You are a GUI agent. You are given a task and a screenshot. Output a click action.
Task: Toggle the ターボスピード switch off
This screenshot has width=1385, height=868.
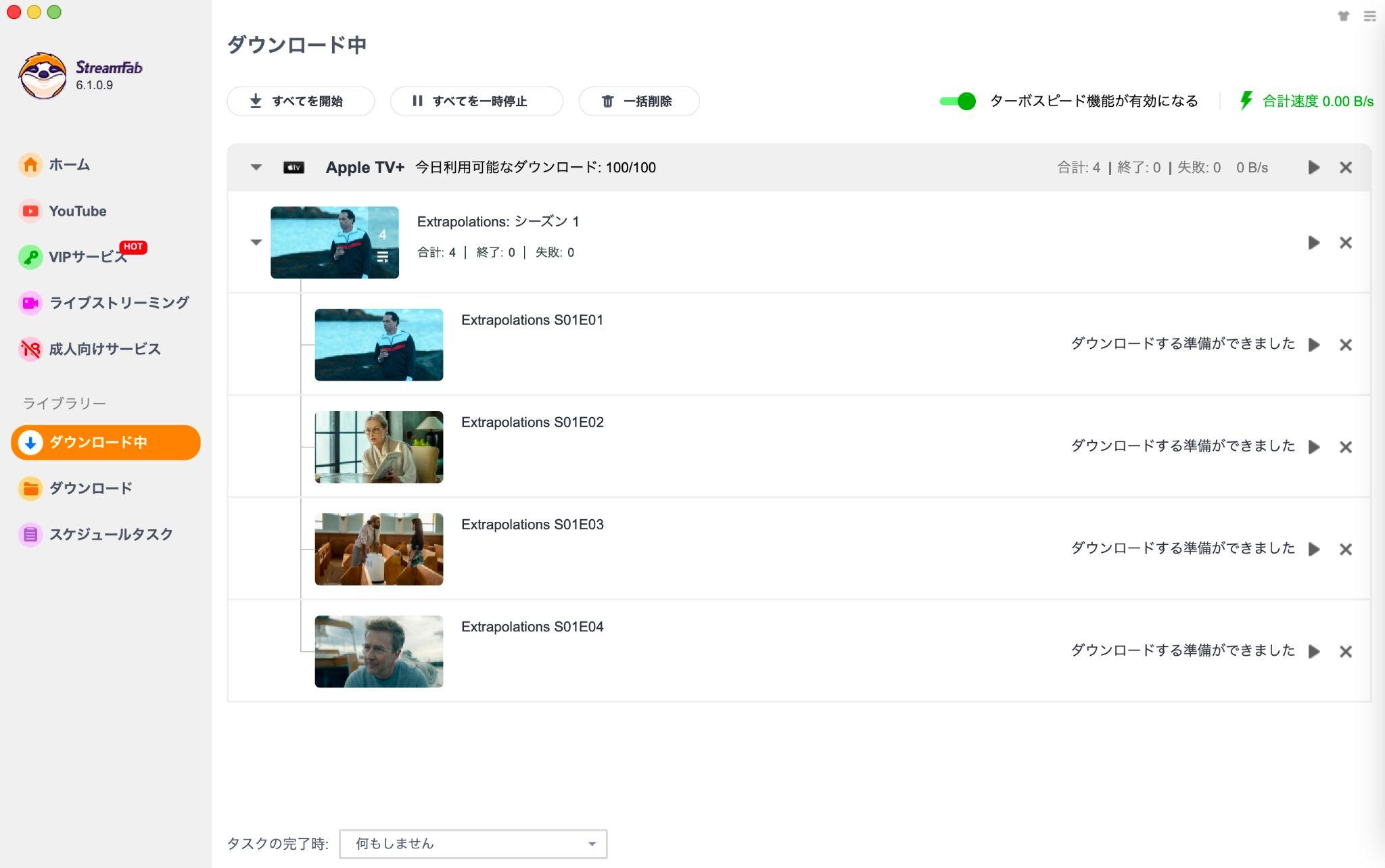click(957, 101)
